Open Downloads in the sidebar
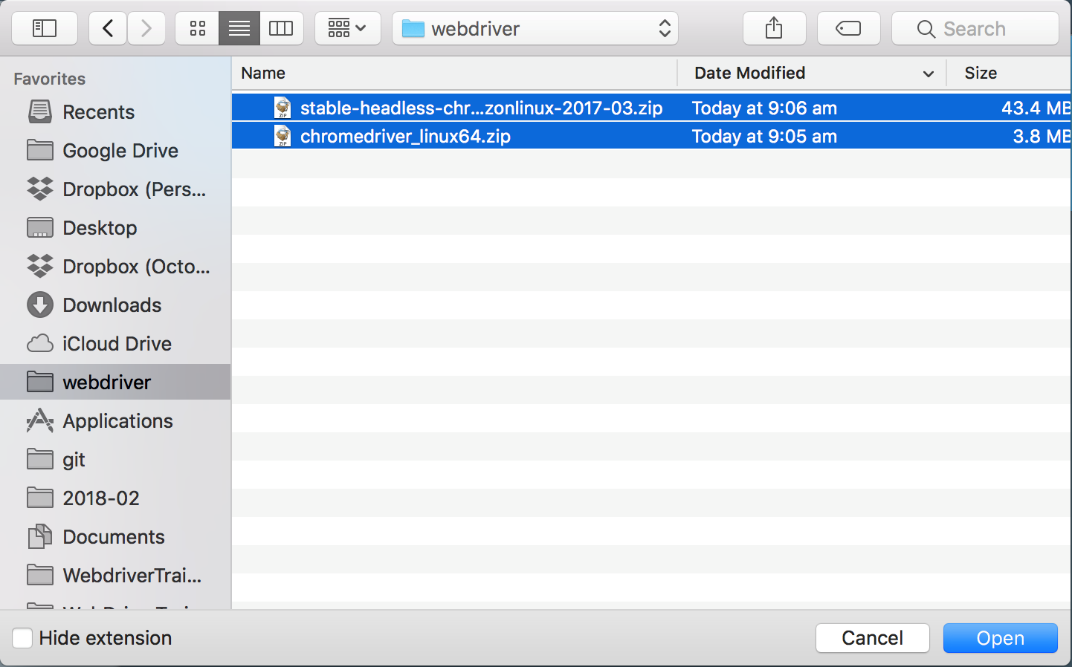Screen dimensions: 1072x667 111,305
